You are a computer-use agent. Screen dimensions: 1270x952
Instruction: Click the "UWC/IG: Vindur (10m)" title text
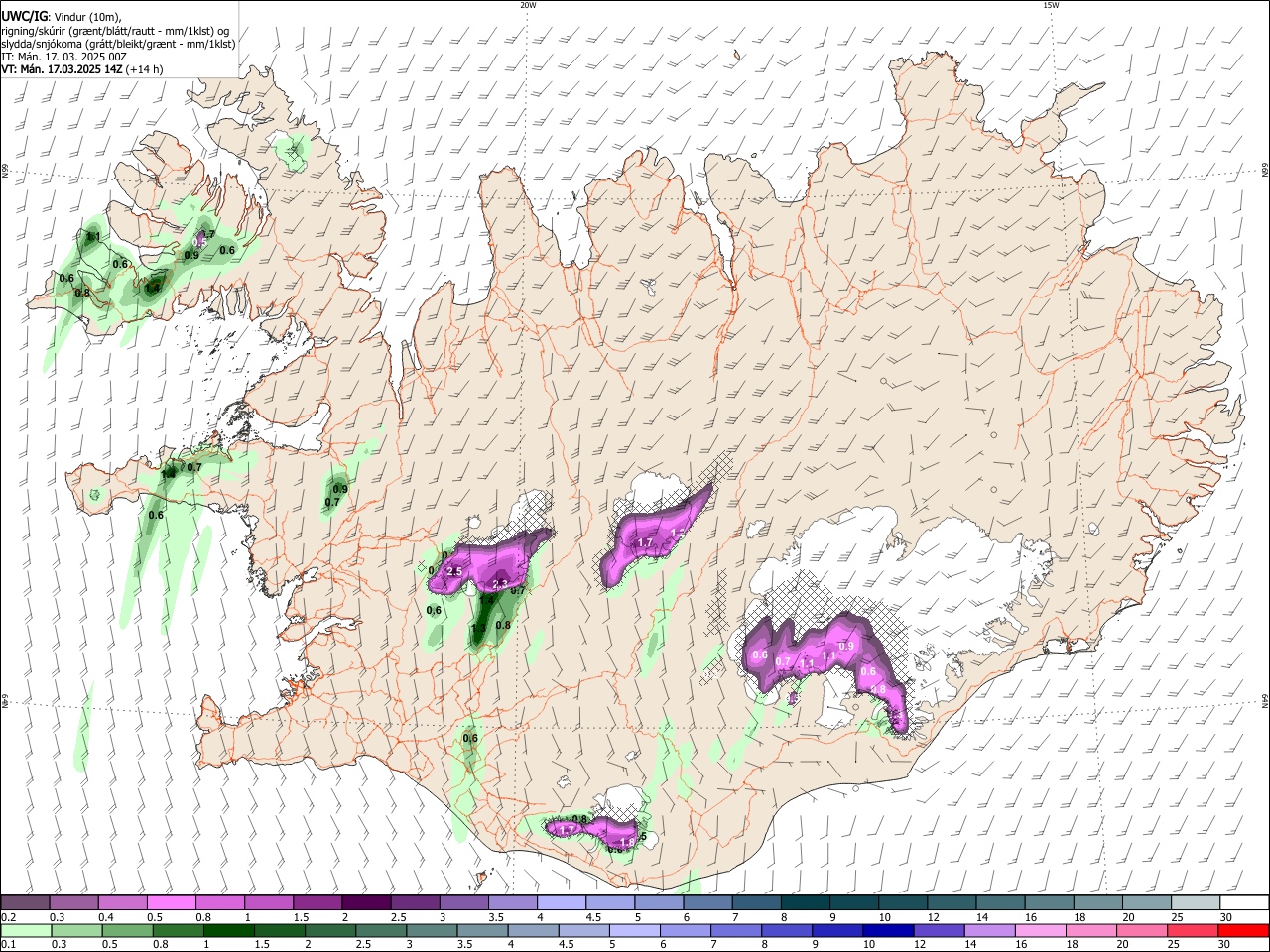pos(61,16)
